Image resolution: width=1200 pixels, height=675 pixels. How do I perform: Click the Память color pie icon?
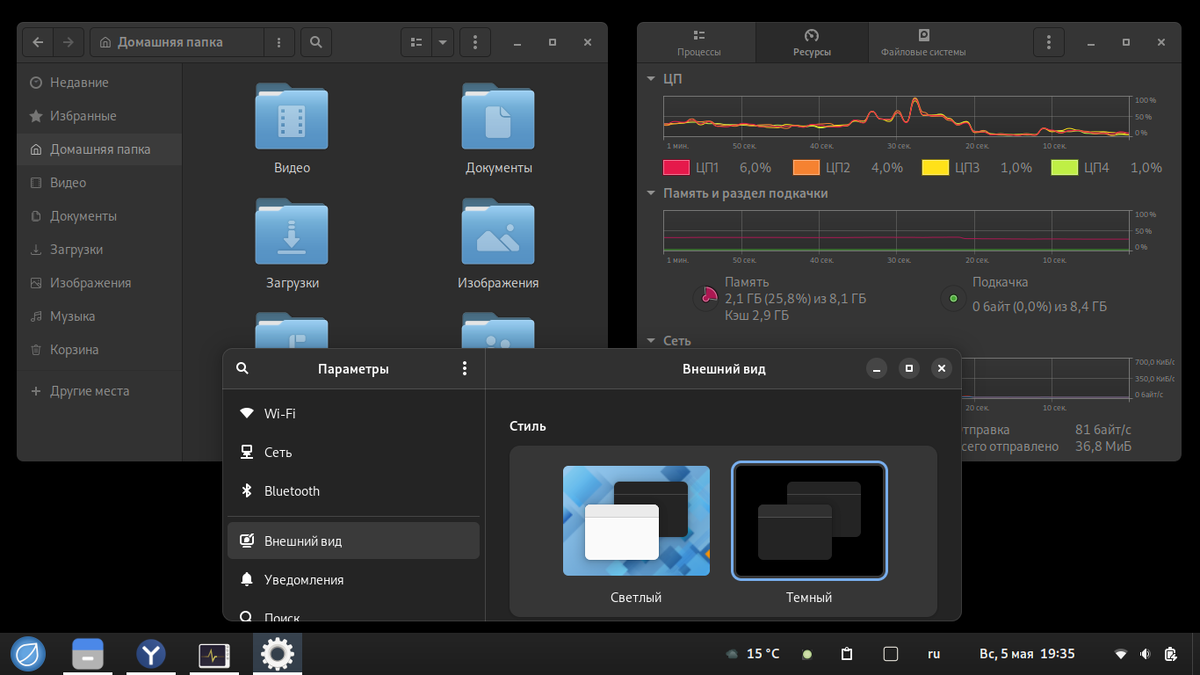[706, 298]
